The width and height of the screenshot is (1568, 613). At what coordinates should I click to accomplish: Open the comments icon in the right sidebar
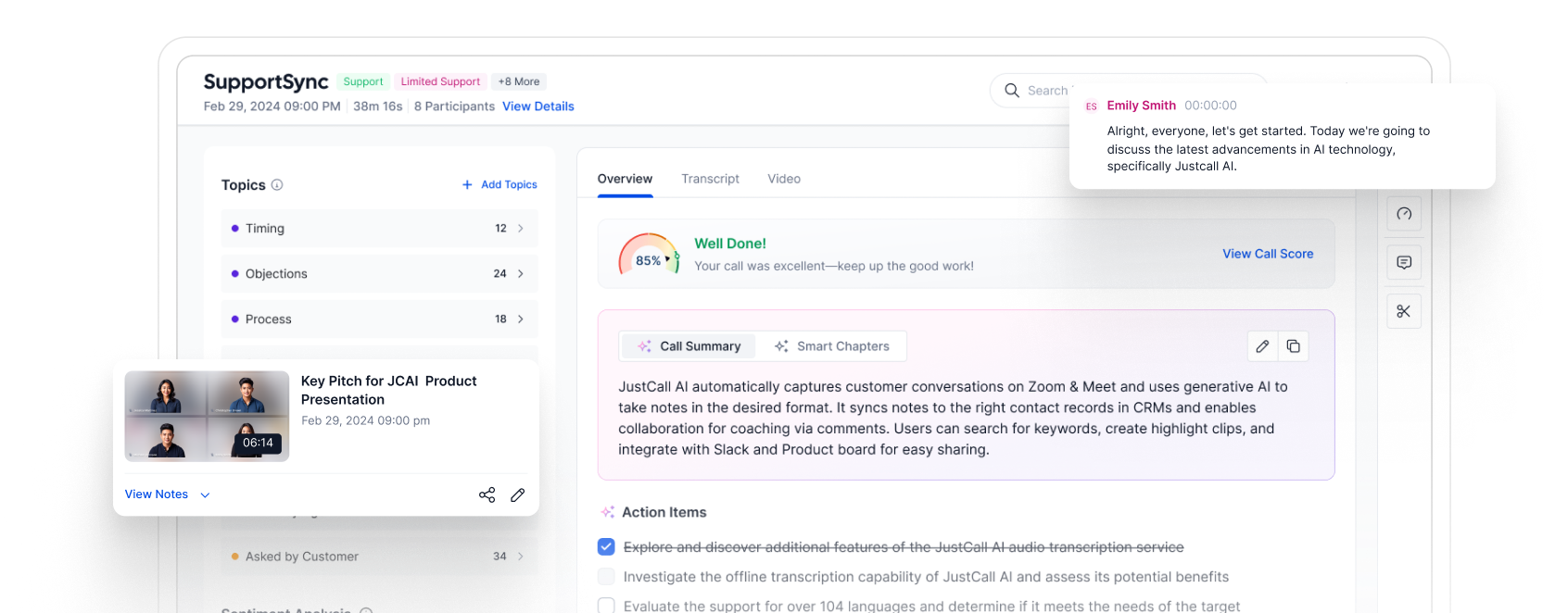[1404, 263]
